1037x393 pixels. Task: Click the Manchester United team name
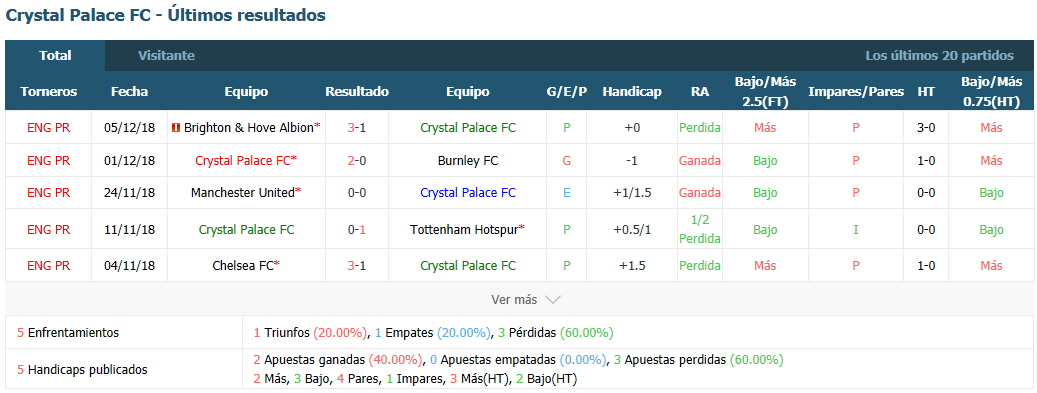[x=243, y=193]
